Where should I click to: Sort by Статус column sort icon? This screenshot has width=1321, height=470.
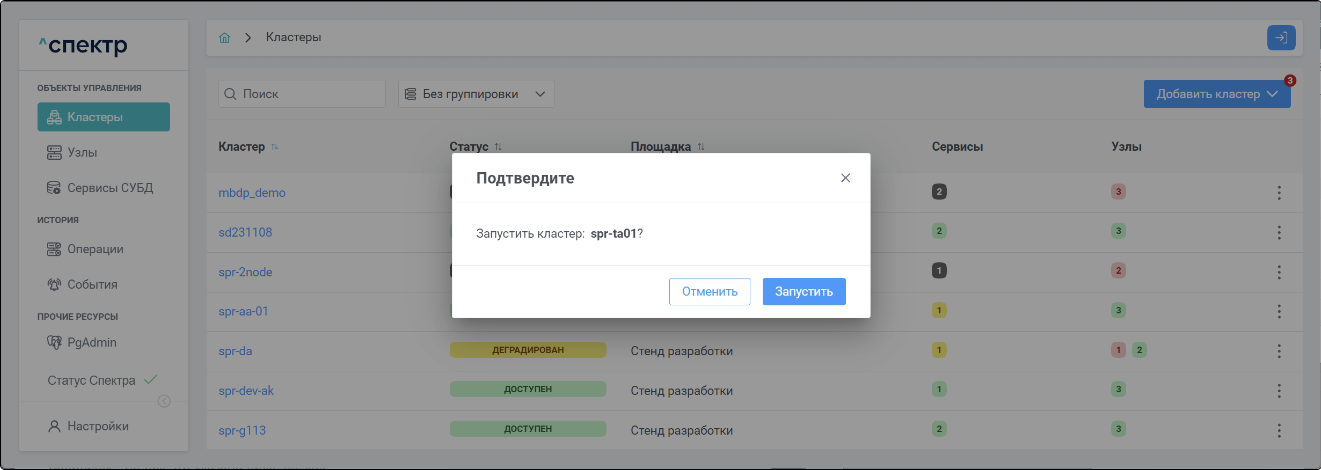[x=498, y=147]
